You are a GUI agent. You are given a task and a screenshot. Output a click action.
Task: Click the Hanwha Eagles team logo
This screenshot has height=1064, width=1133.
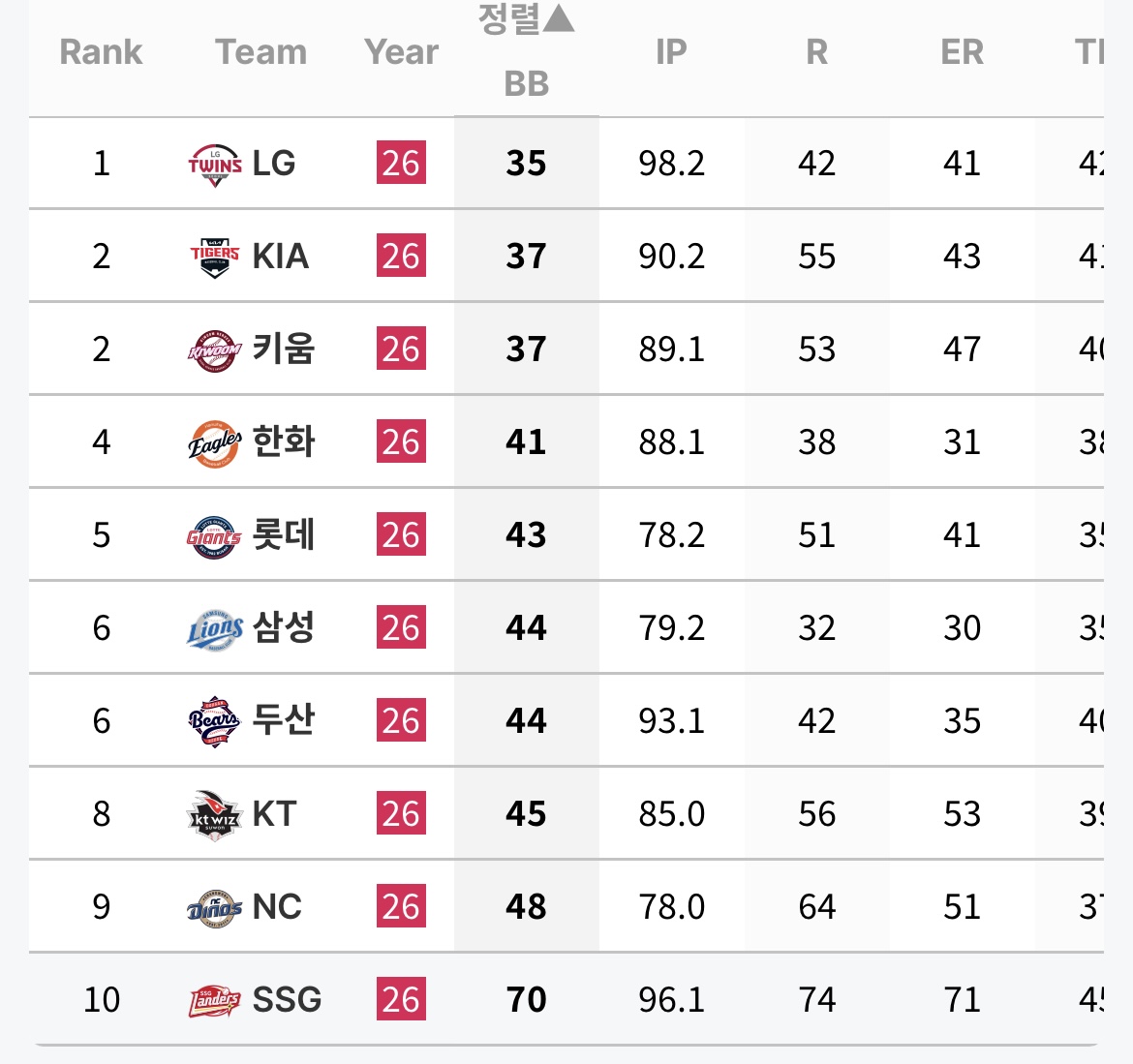pyautogui.click(x=215, y=443)
